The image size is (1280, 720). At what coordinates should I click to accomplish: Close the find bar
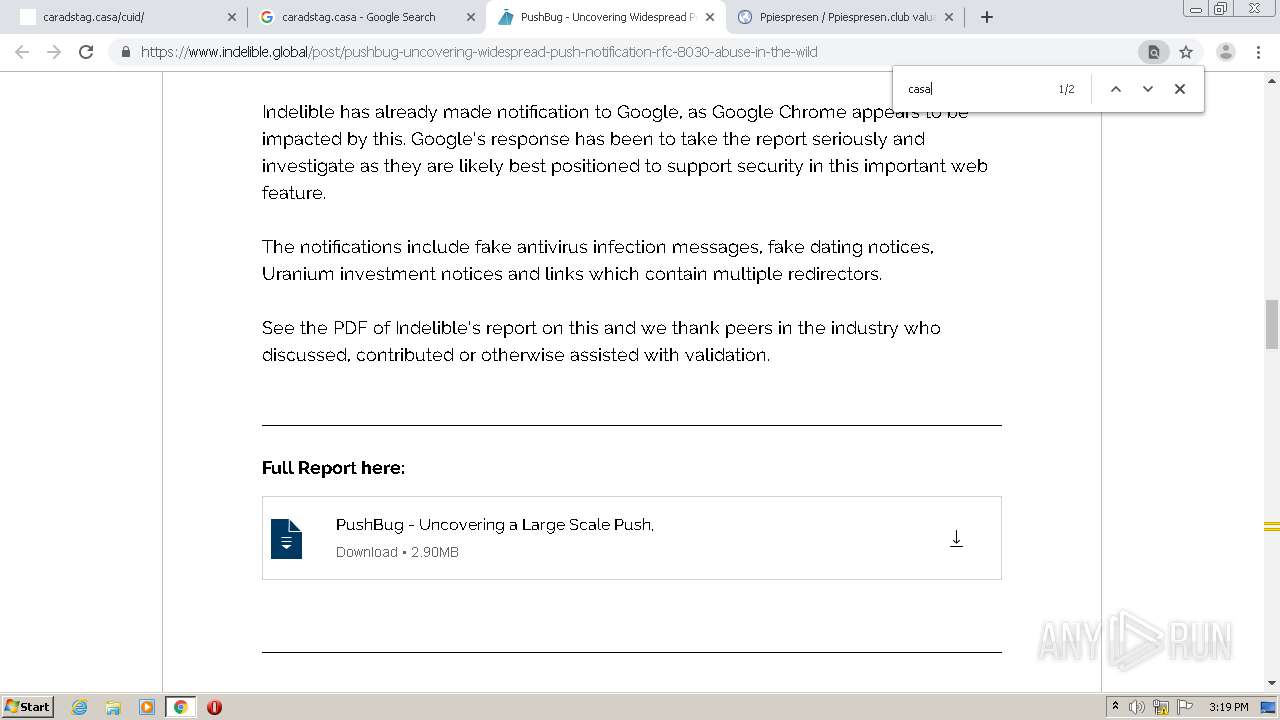(x=1180, y=89)
